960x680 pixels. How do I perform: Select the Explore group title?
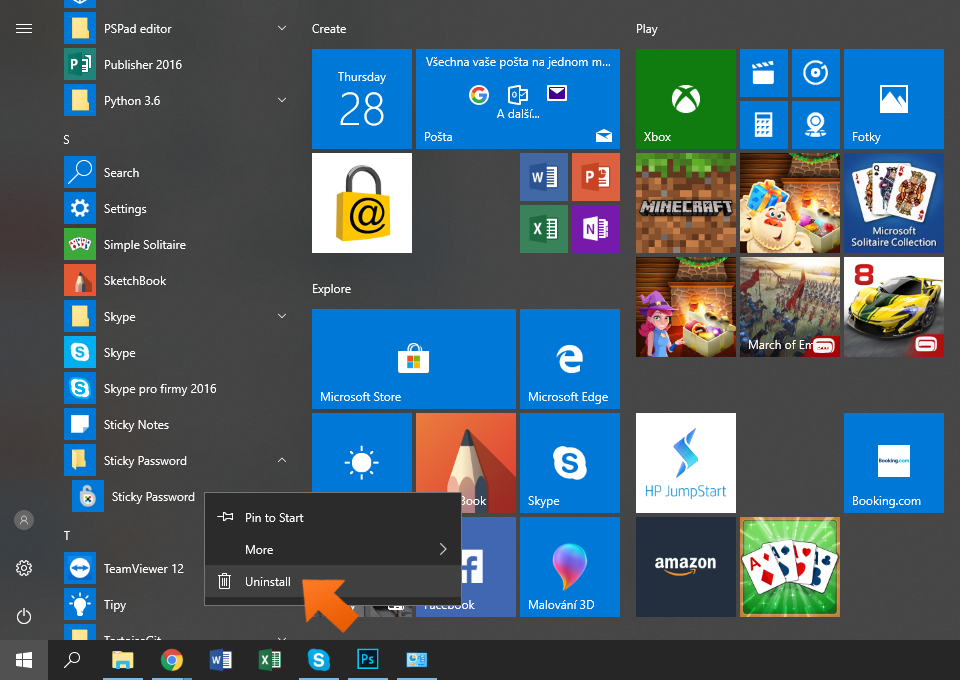pyautogui.click(x=331, y=289)
